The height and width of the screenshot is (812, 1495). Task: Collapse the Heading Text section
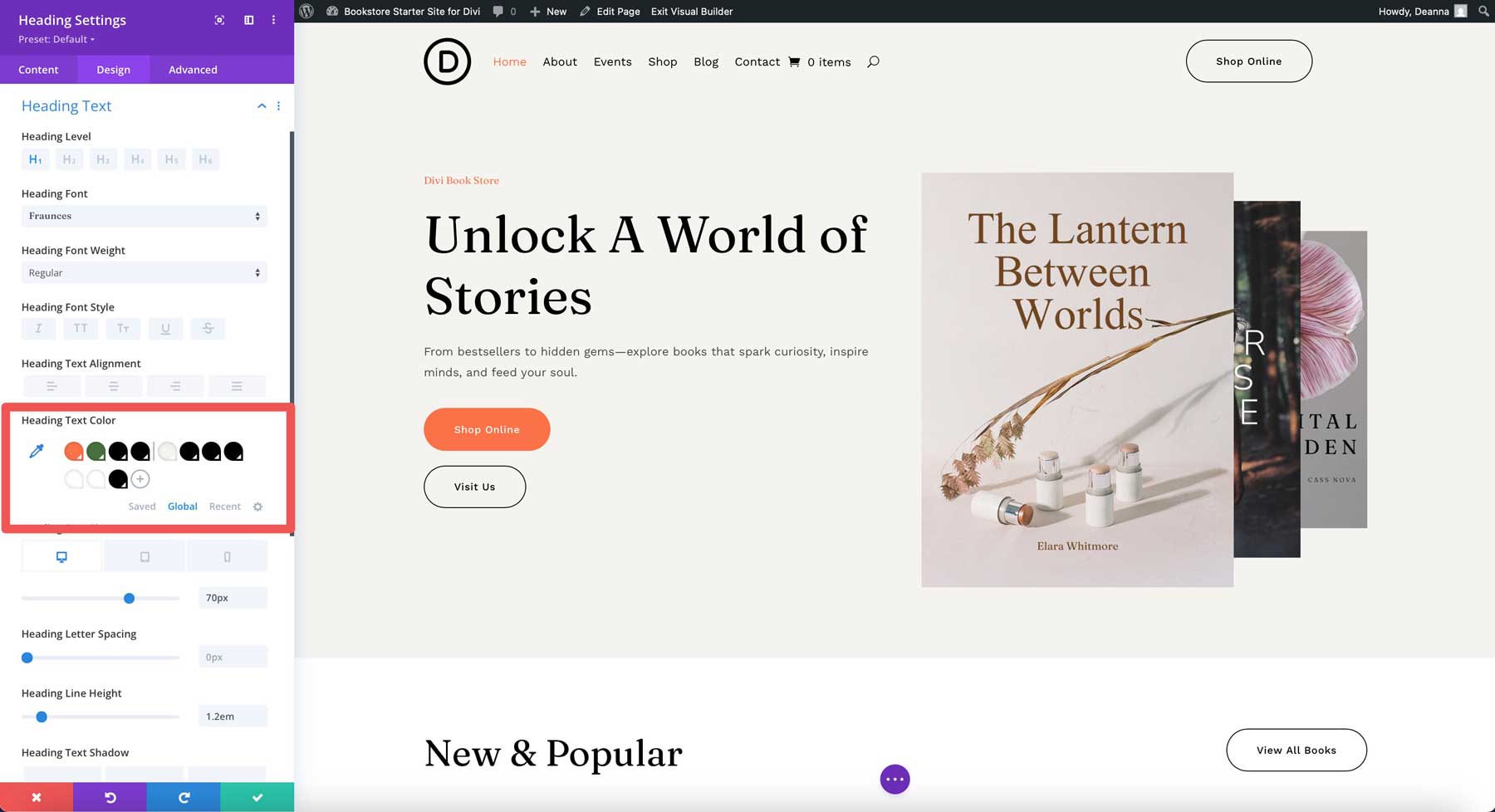[x=262, y=105]
